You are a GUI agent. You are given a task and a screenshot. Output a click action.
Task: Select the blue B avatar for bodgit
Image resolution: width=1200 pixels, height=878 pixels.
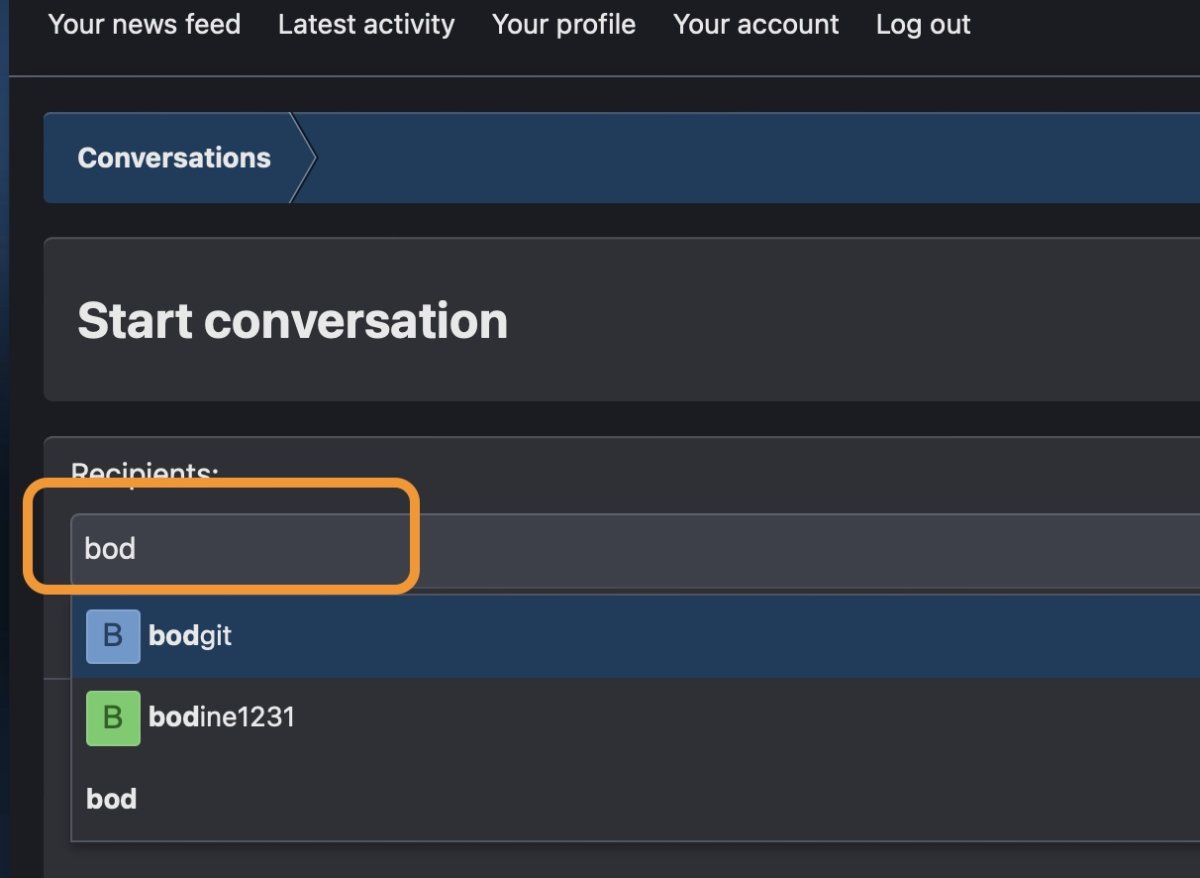113,636
